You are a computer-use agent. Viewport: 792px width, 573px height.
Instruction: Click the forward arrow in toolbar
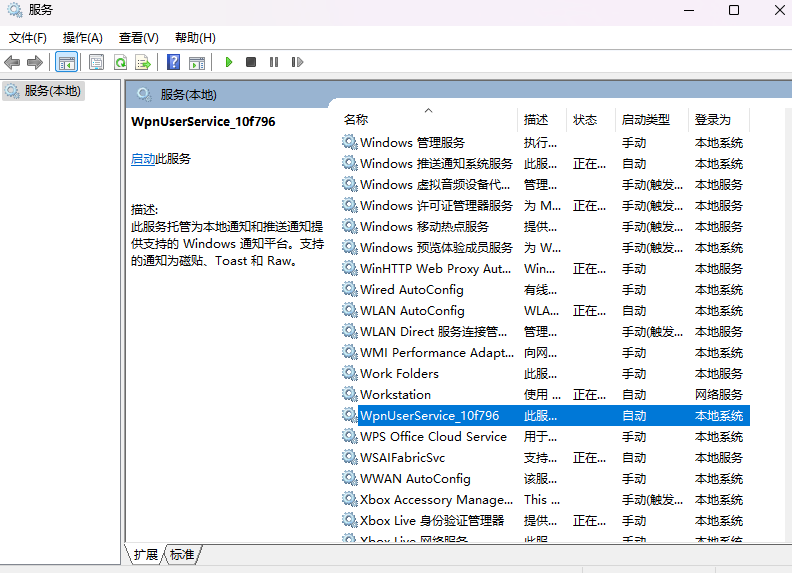pos(34,62)
